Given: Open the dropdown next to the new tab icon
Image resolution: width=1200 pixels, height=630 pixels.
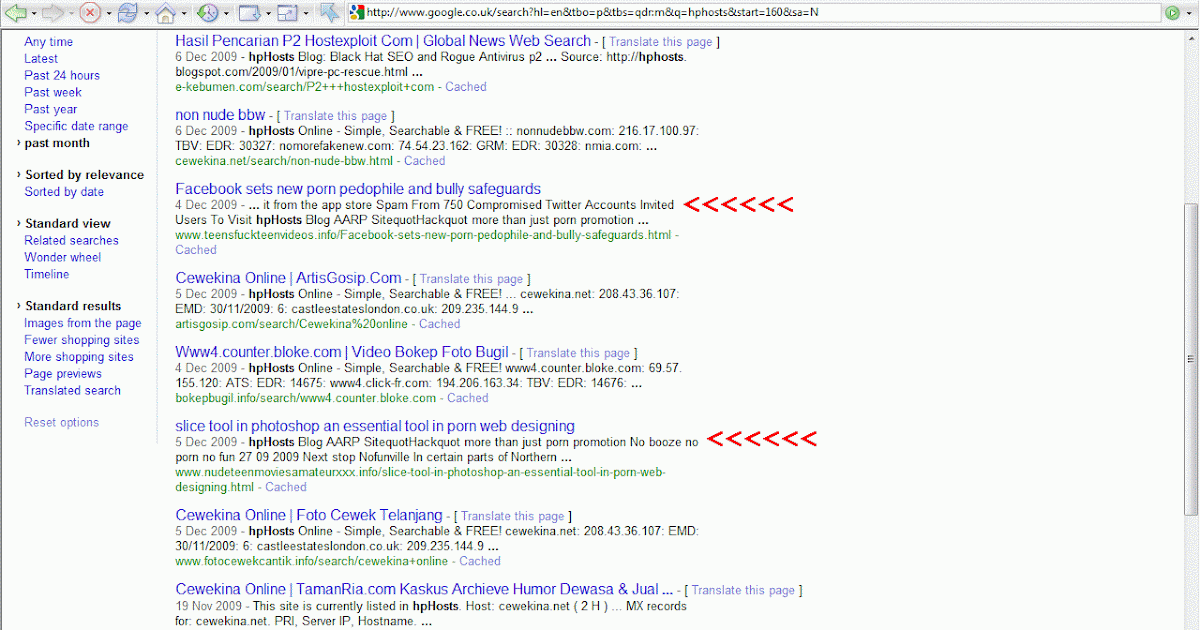Looking at the screenshot, I should point(267,14).
